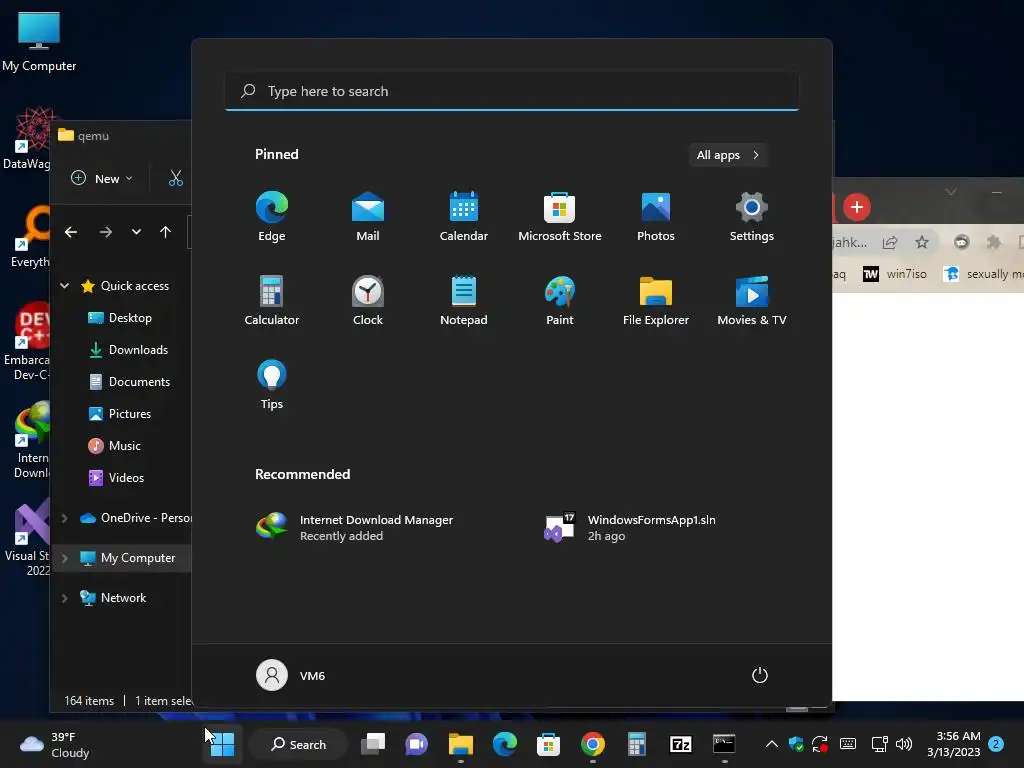Open Microsoft Store from the taskbar

(x=549, y=744)
